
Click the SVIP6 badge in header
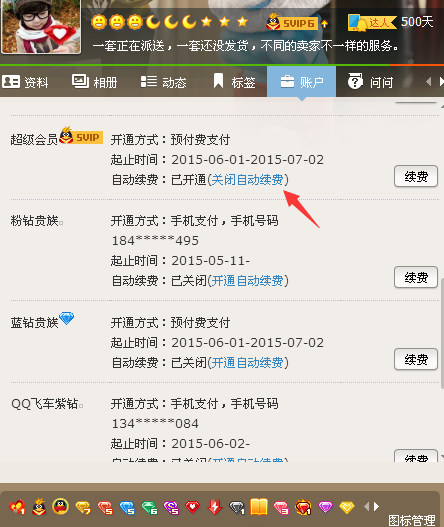[x=291, y=22]
